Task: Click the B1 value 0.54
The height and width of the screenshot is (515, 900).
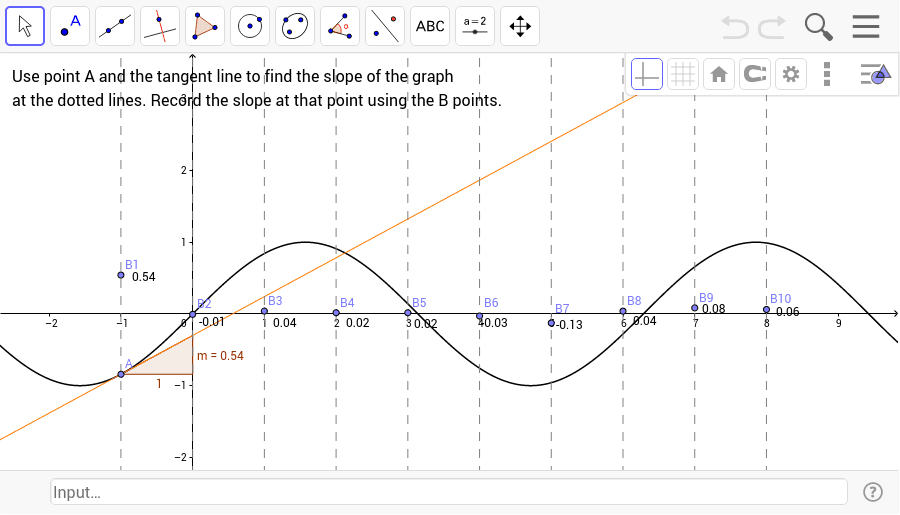Action: tap(143, 277)
